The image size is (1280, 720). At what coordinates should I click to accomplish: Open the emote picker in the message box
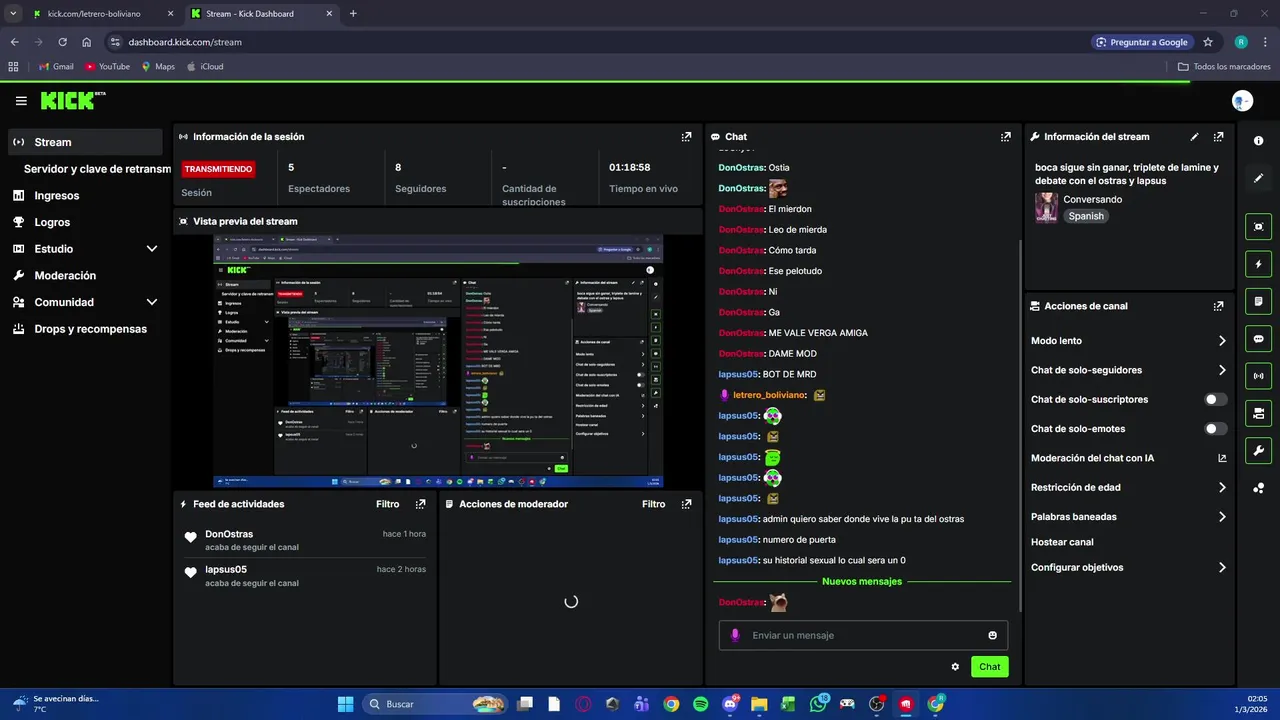click(x=992, y=635)
